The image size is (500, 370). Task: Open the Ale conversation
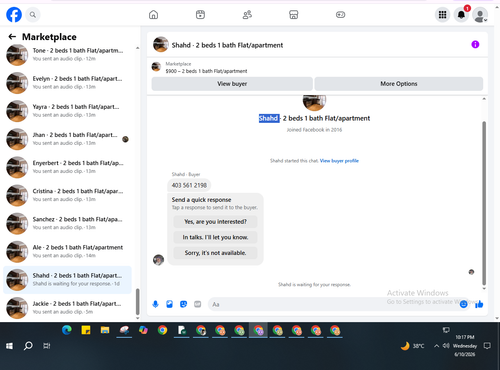68,251
